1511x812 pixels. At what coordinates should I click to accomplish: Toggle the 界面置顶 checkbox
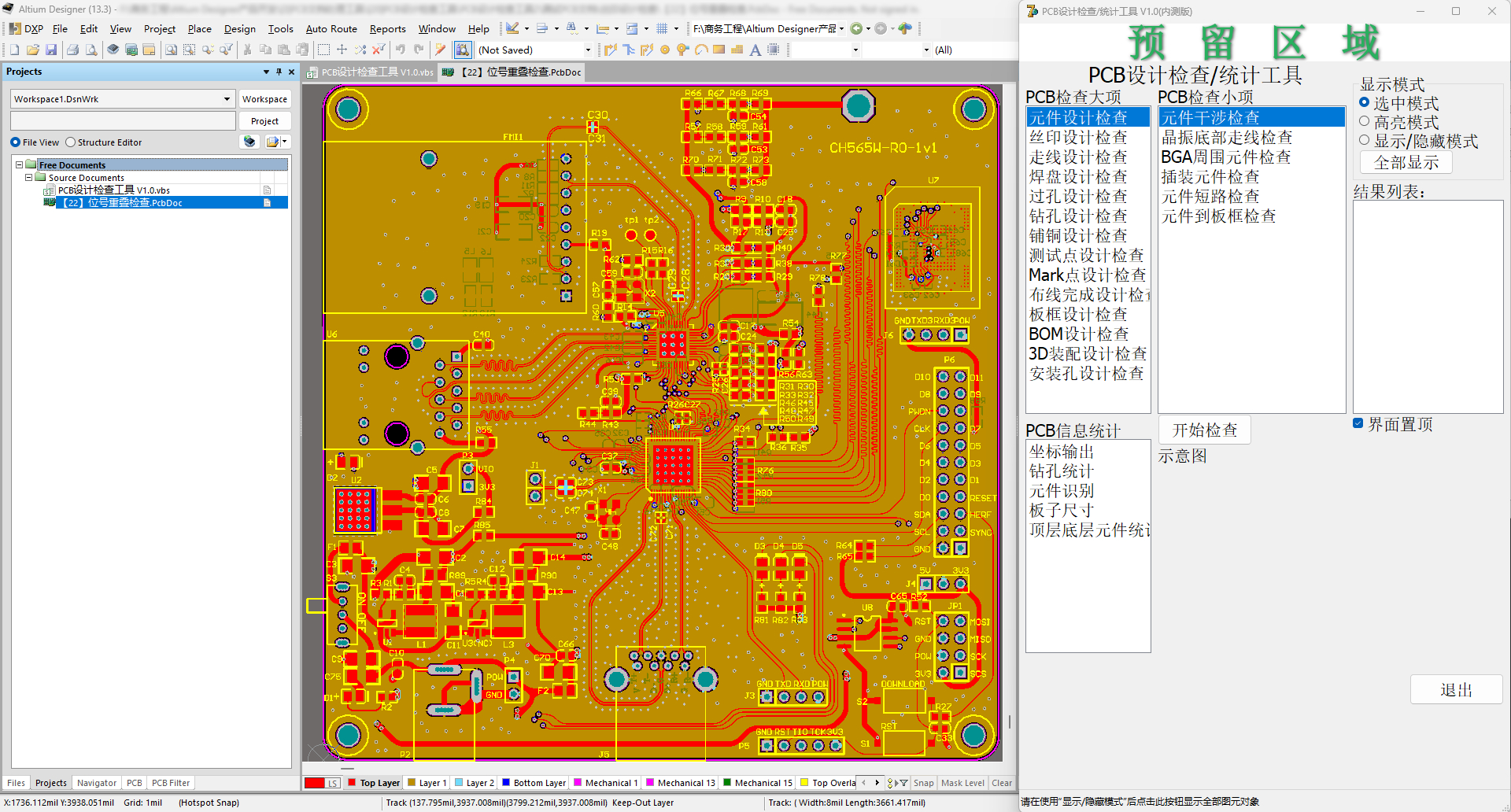point(1358,423)
